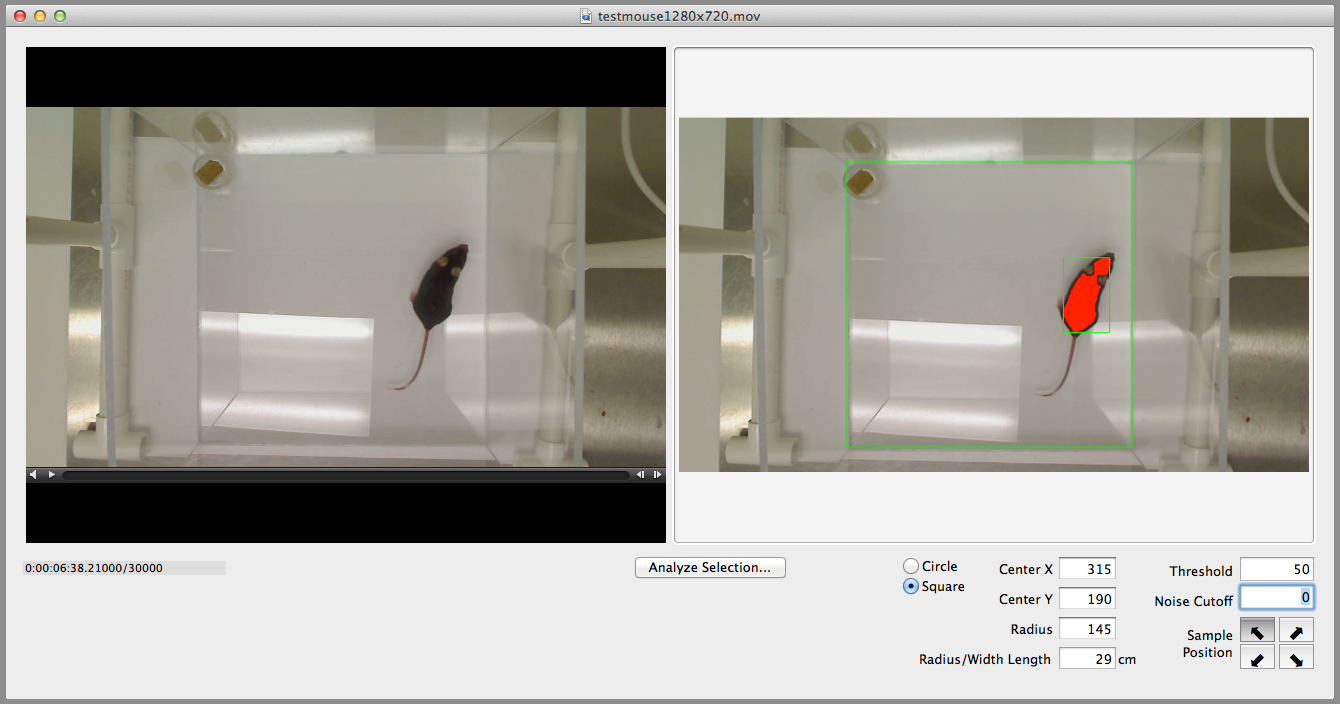Click the Noise Cutoff input field

click(1277, 598)
